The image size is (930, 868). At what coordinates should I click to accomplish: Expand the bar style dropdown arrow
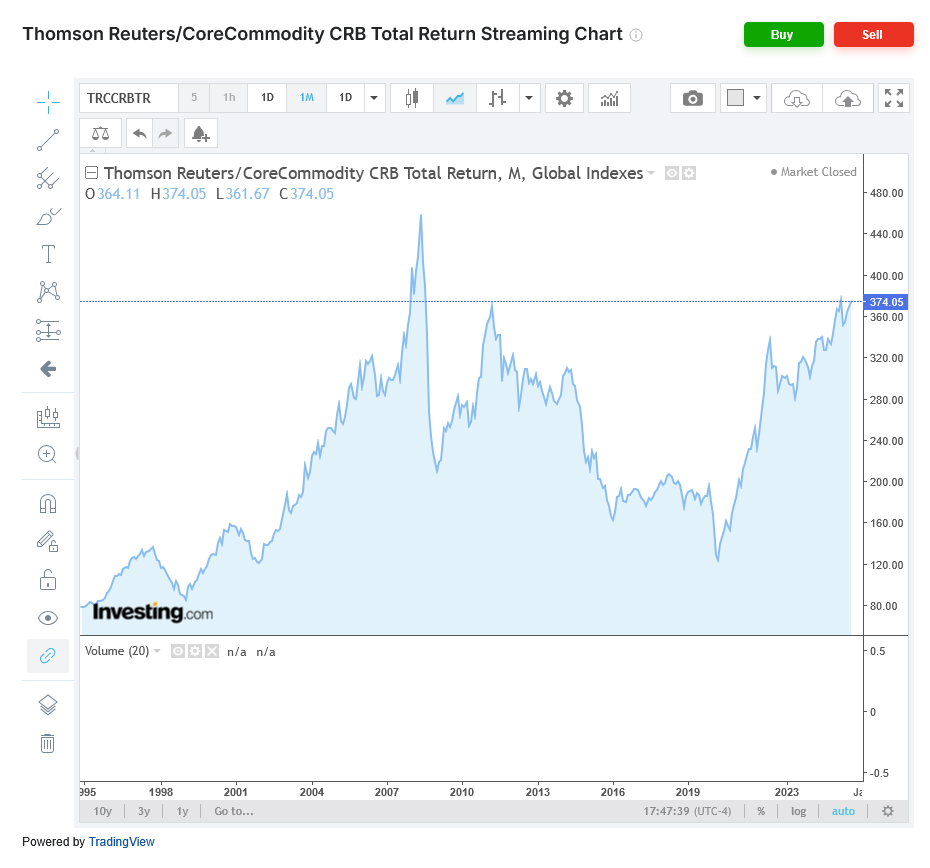coord(529,98)
